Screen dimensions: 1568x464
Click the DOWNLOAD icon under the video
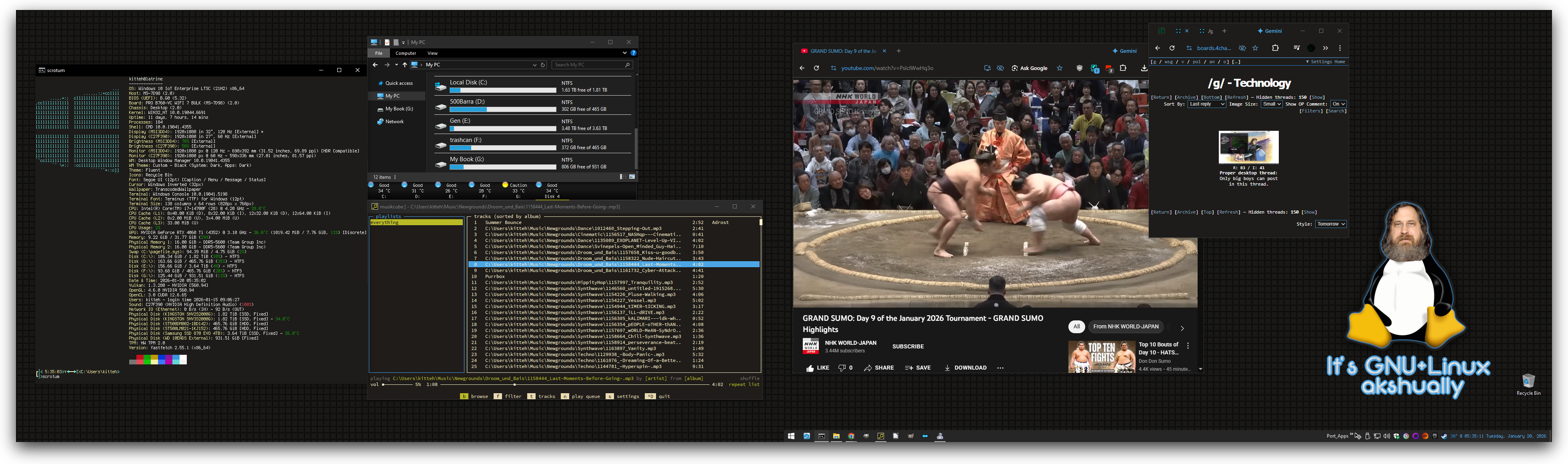pos(947,368)
